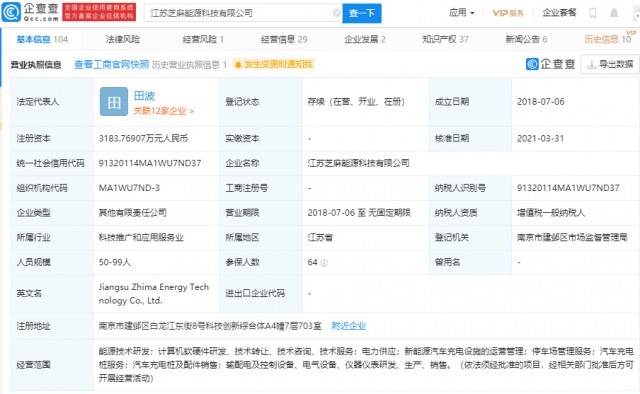This screenshot has width=640, height=394.
Task: Select business term 2018-07-06 至 无固定期限
Action: click(x=359, y=213)
